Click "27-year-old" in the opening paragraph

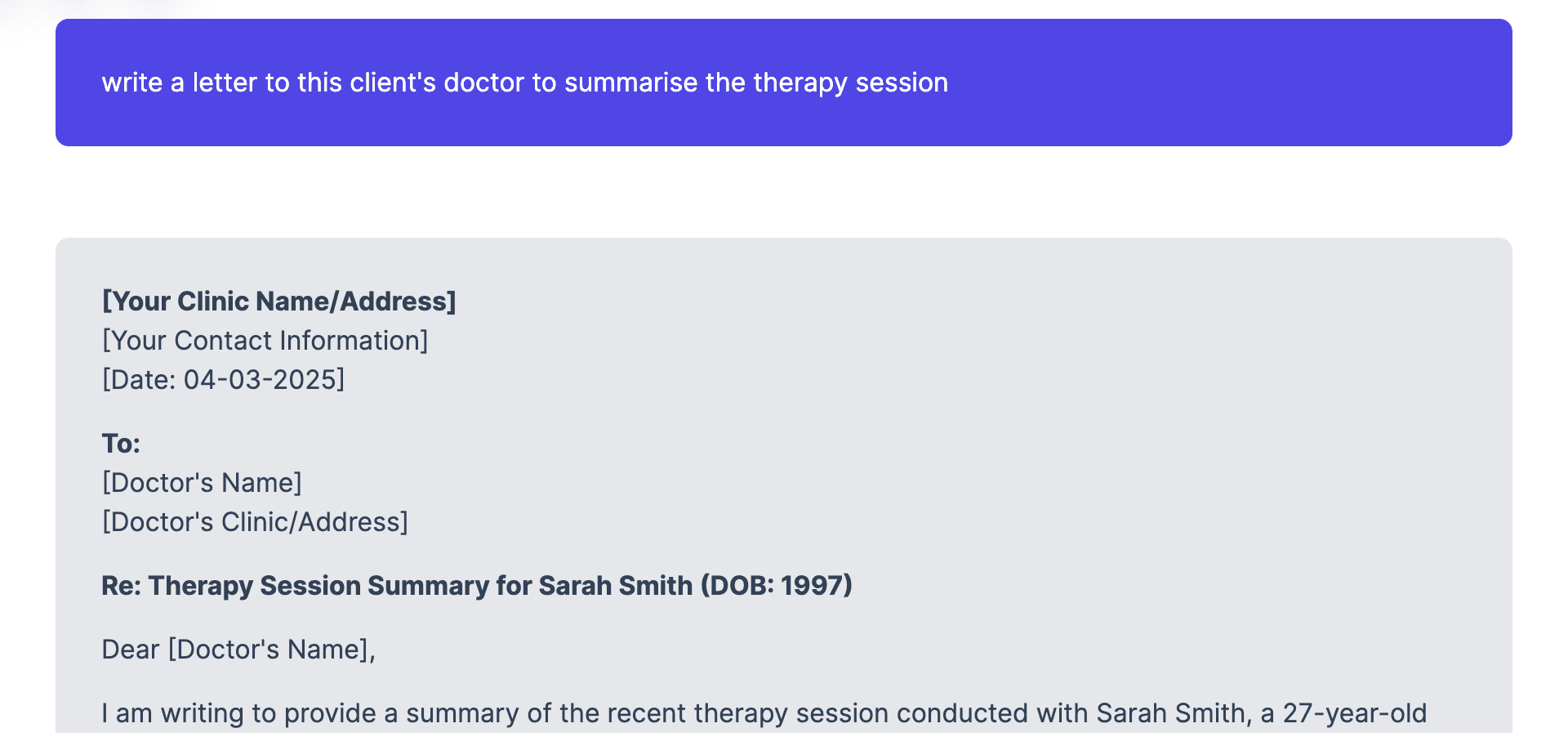(1355, 713)
